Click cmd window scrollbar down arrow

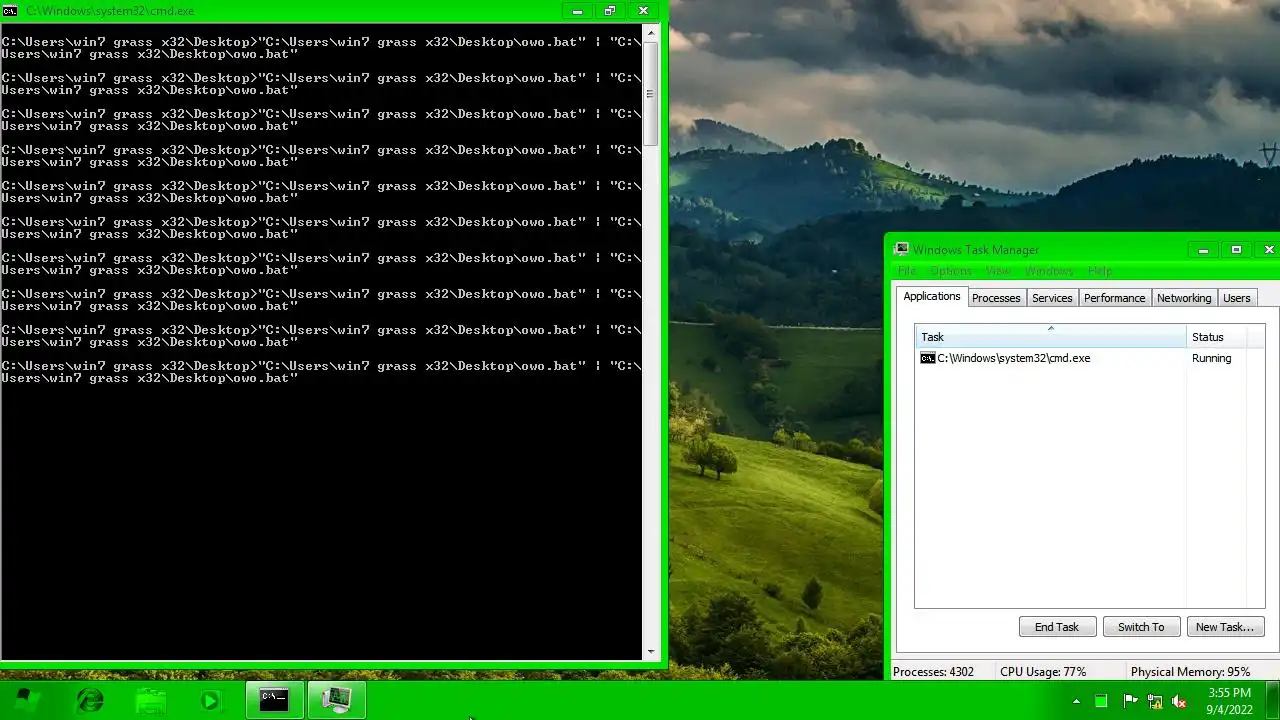651,651
